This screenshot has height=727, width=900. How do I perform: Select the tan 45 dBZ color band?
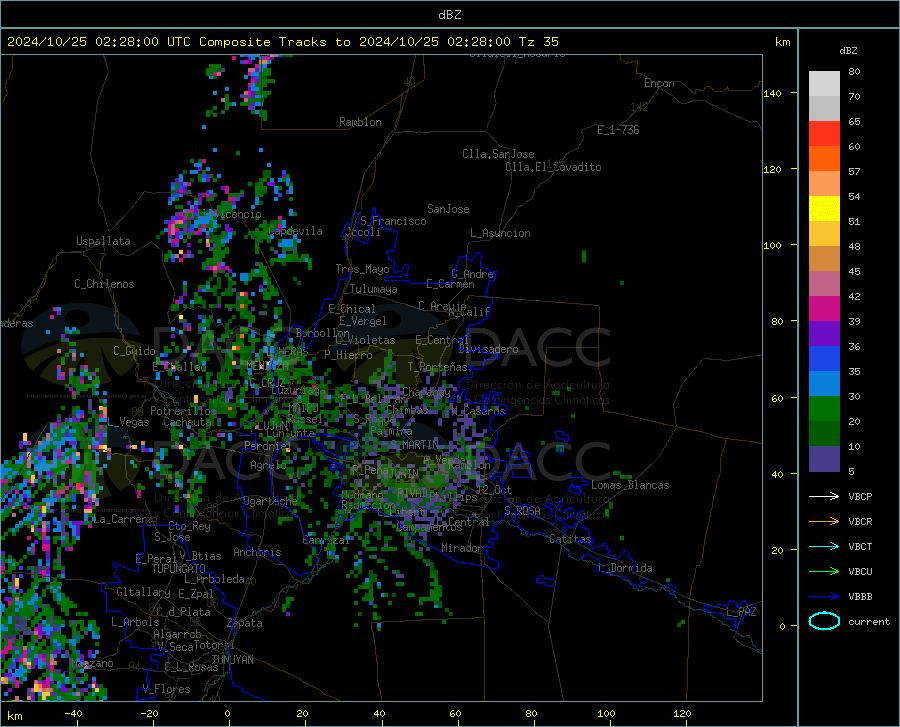[824, 259]
